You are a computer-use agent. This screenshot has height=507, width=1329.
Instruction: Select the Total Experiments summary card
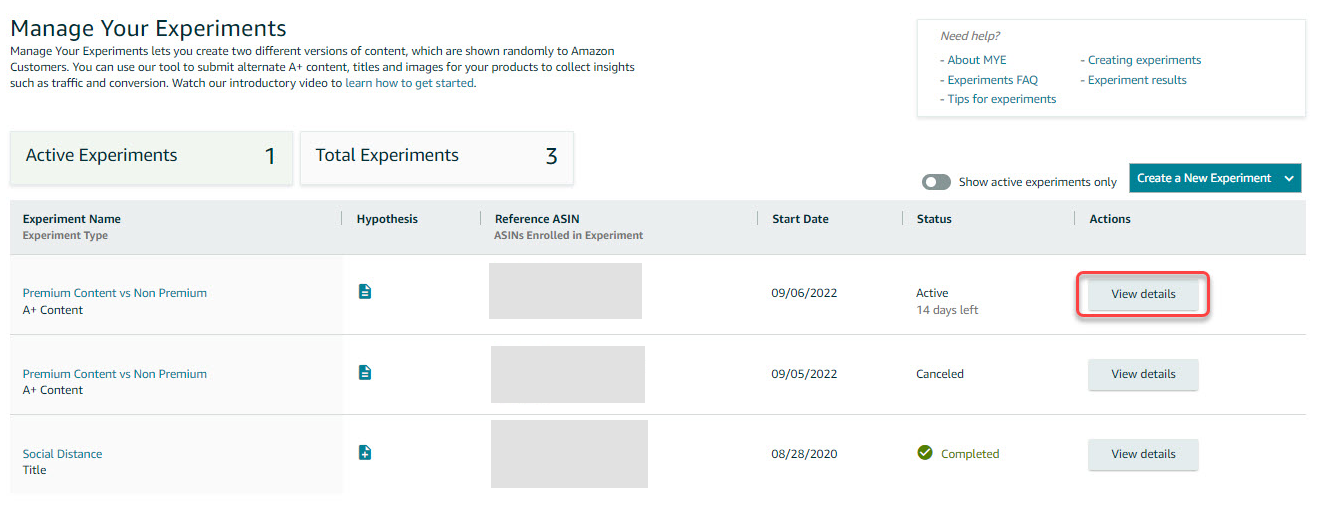[436, 156]
